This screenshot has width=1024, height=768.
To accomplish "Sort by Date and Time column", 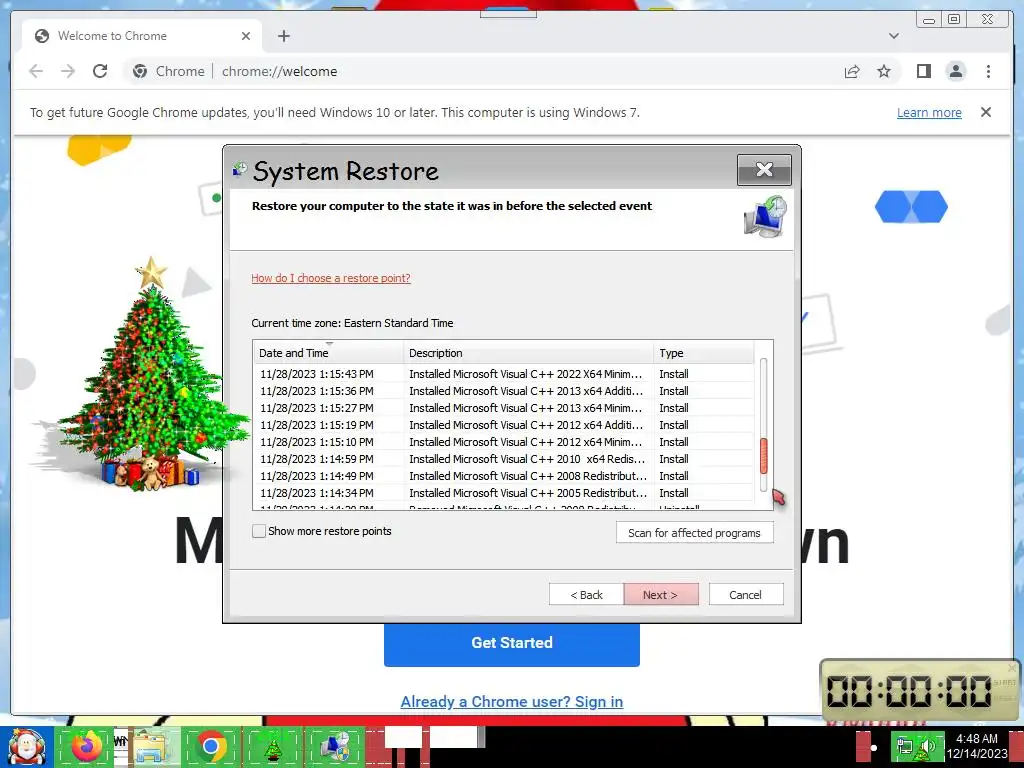I will coord(328,353).
